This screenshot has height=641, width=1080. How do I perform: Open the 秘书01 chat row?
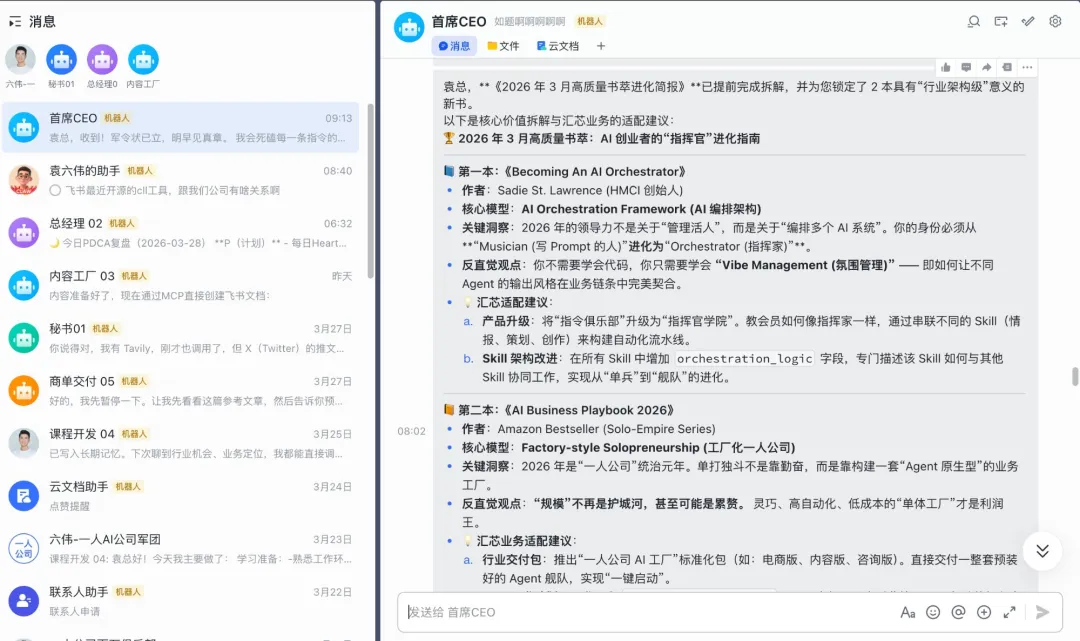coord(180,338)
